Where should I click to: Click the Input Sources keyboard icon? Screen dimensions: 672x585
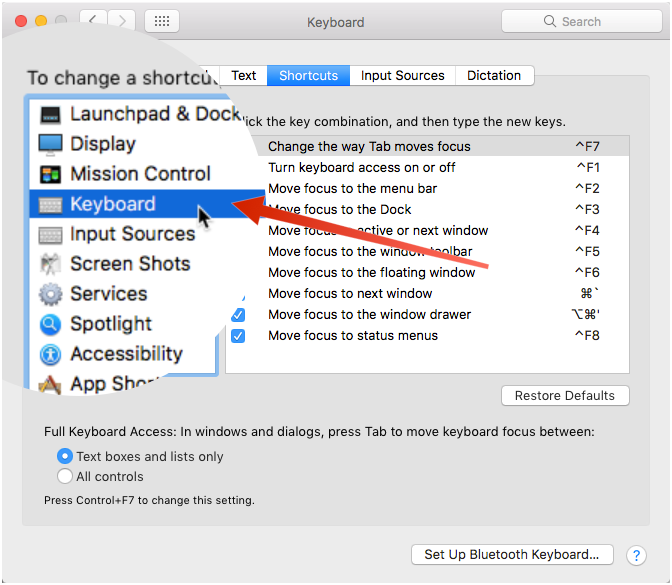pos(50,235)
